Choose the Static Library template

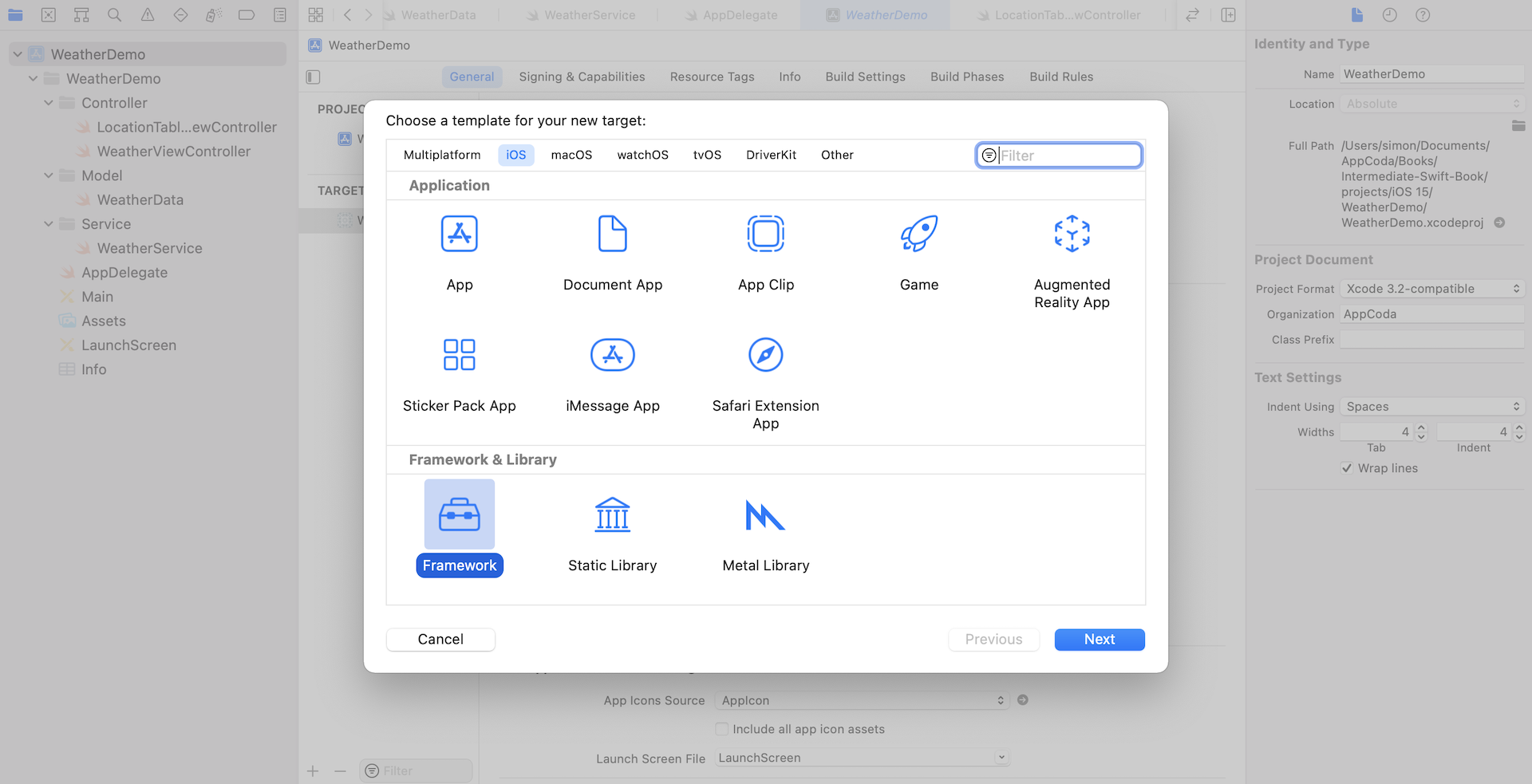[x=612, y=516]
